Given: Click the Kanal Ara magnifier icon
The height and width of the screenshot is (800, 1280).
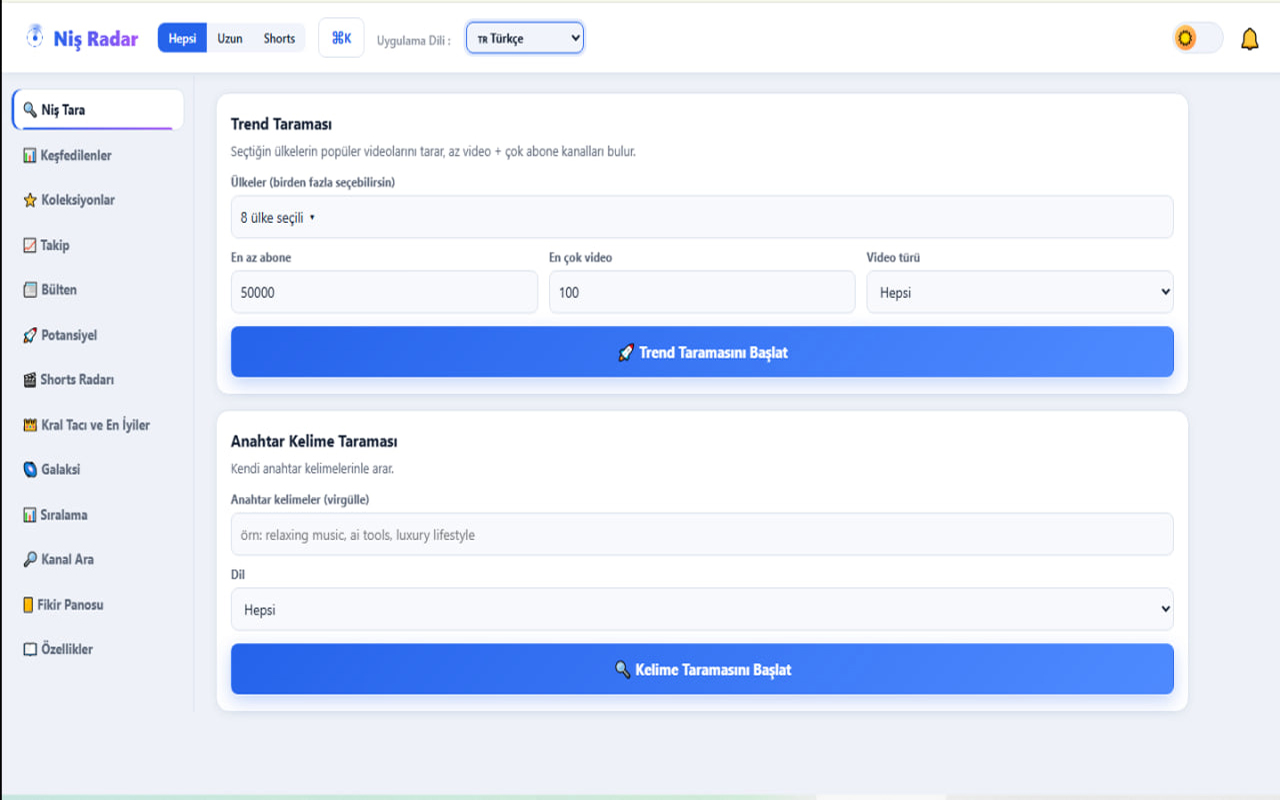Looking at the screenshot, I should pos(30,560).
